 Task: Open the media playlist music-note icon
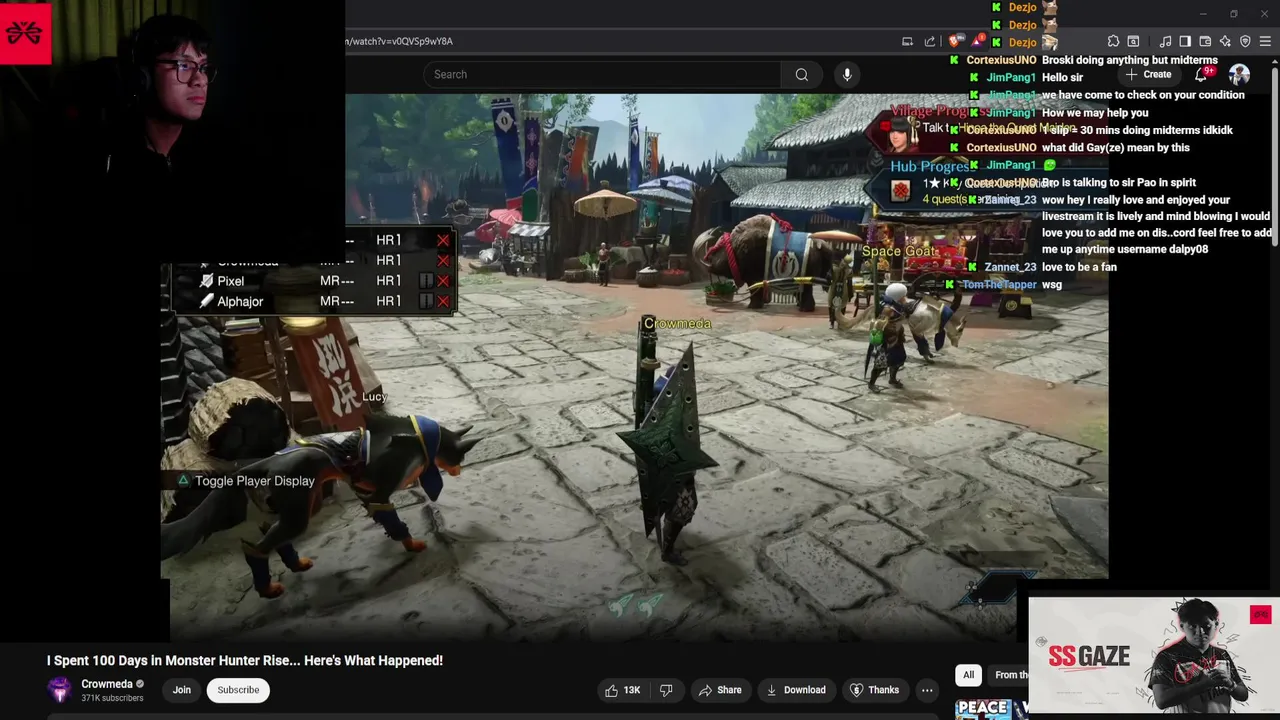[x=1165, y=41]
